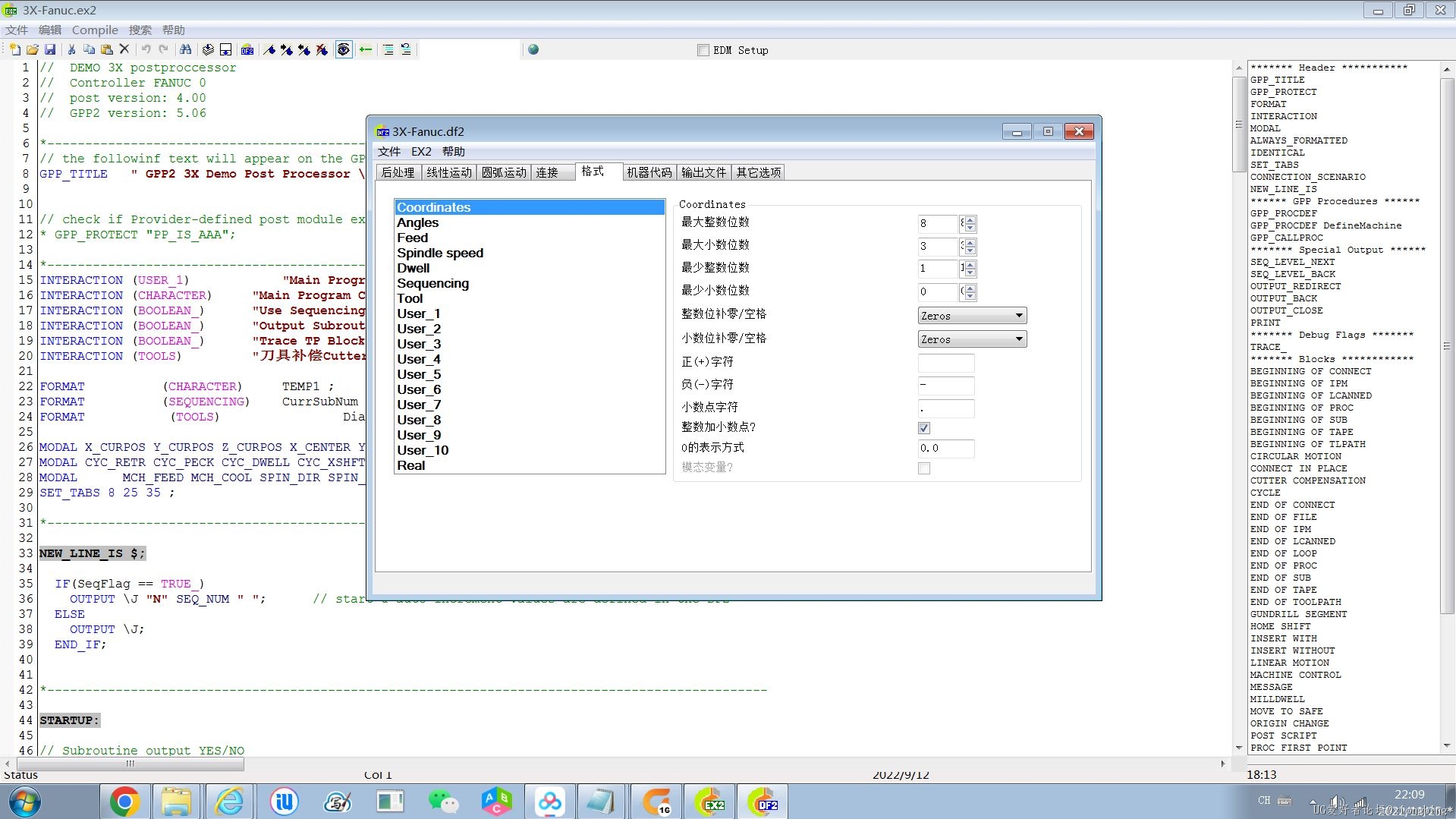The height and width of the screenshot is (819, 1456).
Task: Select Angles in format list
Action: click(x=530, y=222)
